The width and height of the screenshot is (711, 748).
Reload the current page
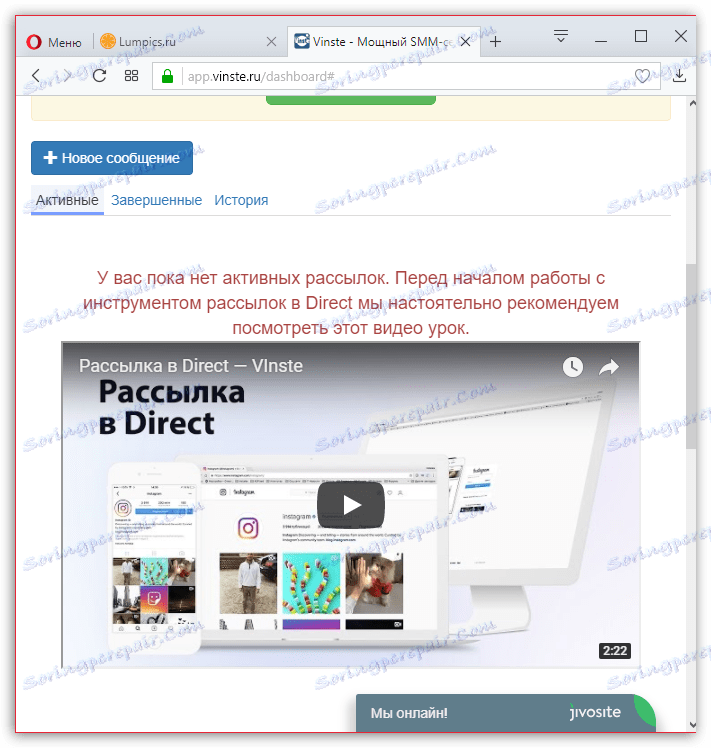point(99,75)
